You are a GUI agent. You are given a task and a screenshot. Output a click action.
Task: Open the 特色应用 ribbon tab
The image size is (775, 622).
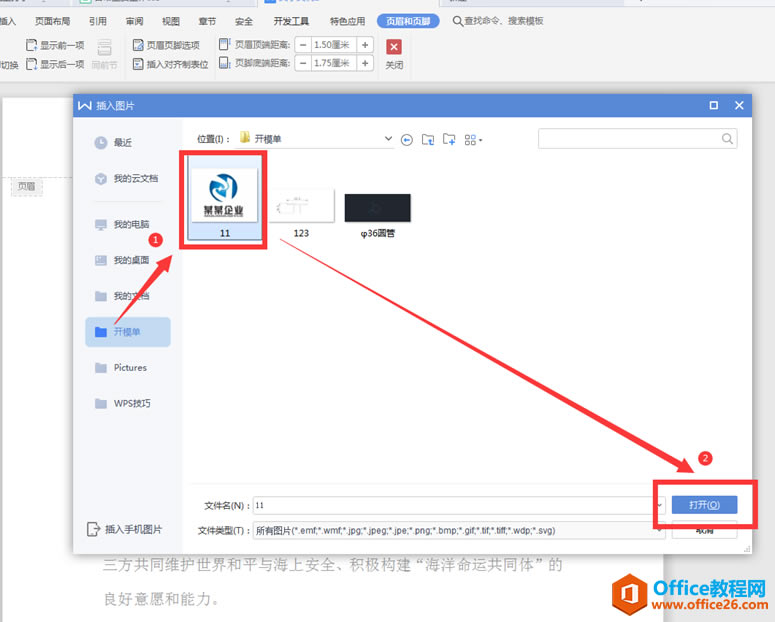pos(347,21)
